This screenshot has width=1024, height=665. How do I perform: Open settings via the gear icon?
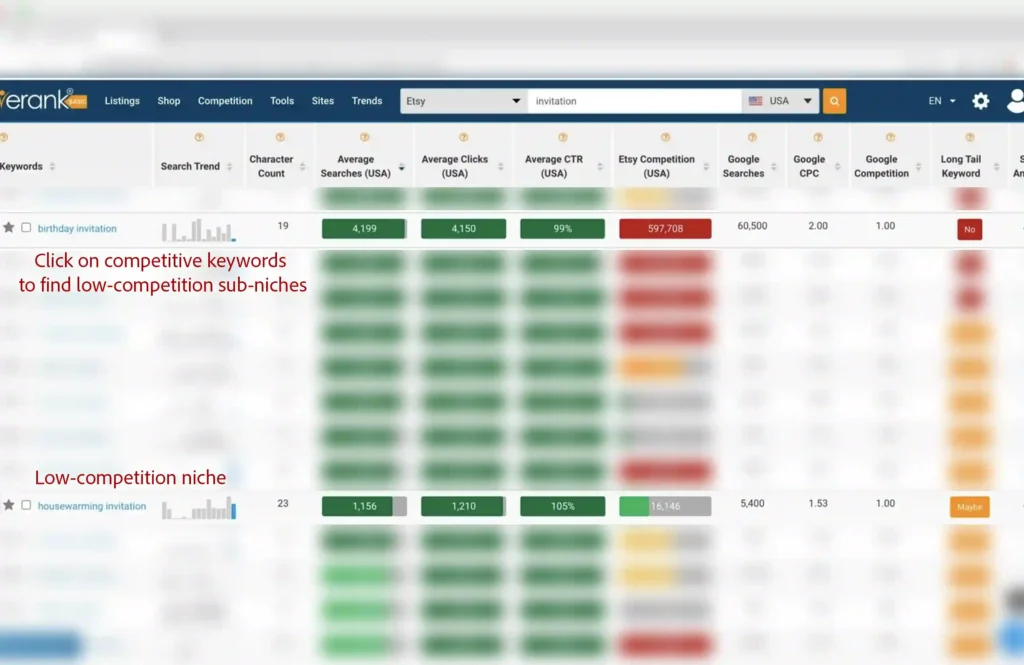(x=980, y=101)
